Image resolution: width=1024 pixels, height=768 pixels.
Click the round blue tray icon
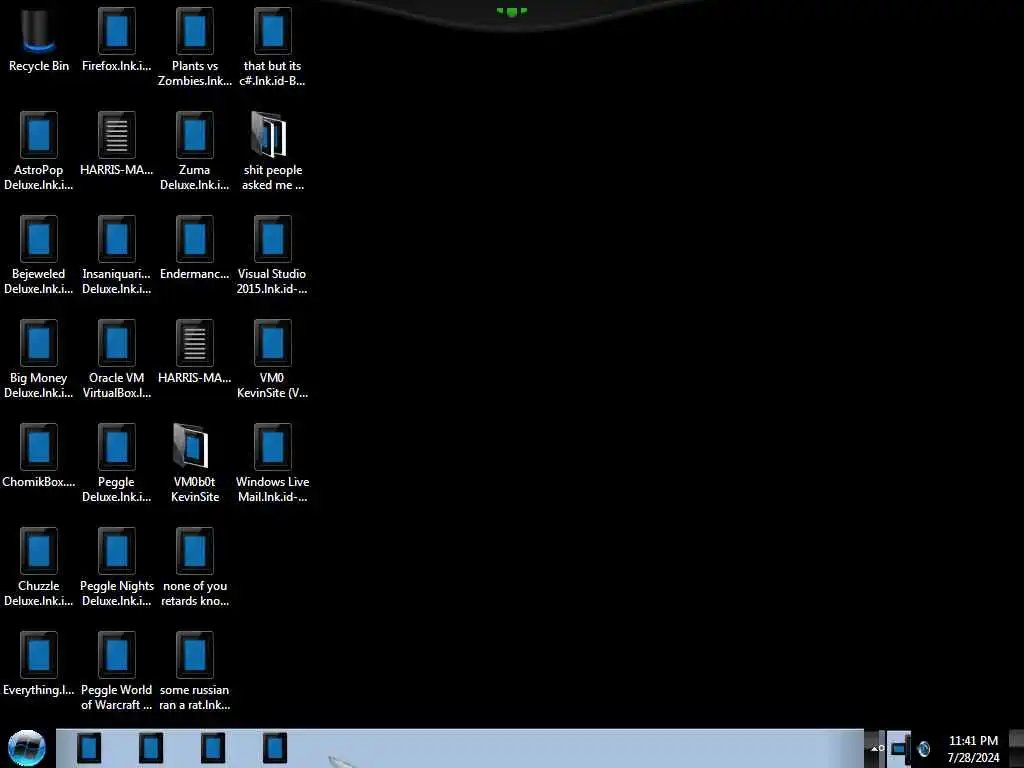(923, 748)
